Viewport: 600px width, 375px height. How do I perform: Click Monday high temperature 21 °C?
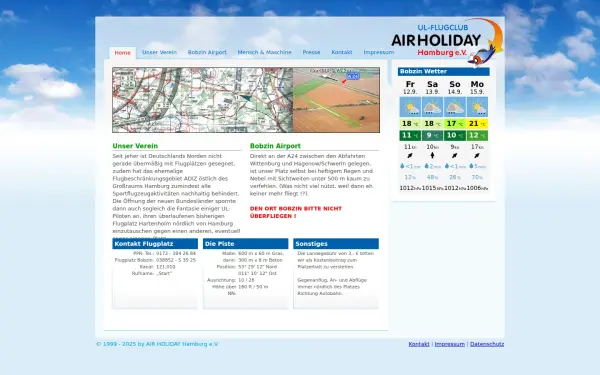(x=477, y=124)
